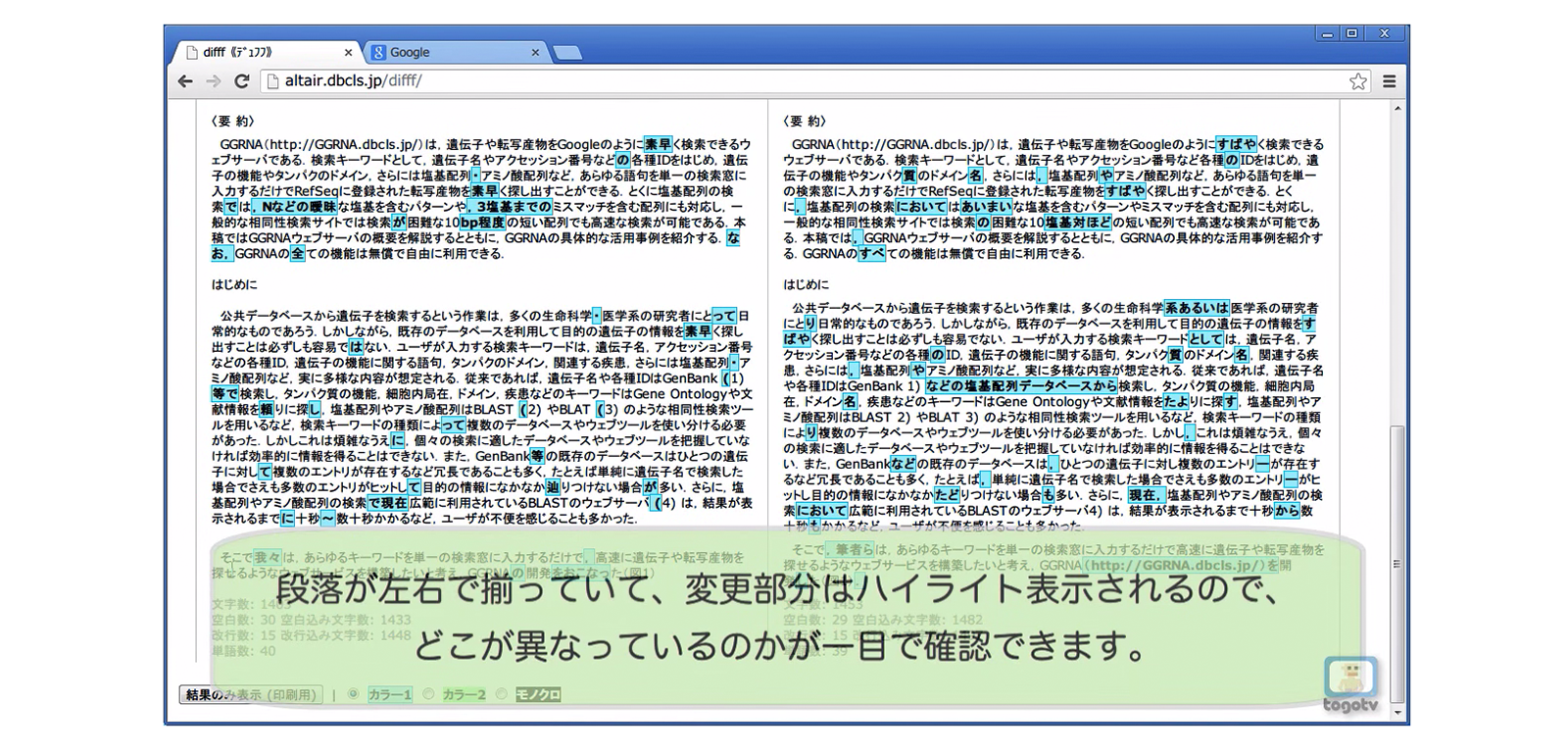
Task: Click highlighted text 系あるいは in right pane
Action: click(1197, 308)
